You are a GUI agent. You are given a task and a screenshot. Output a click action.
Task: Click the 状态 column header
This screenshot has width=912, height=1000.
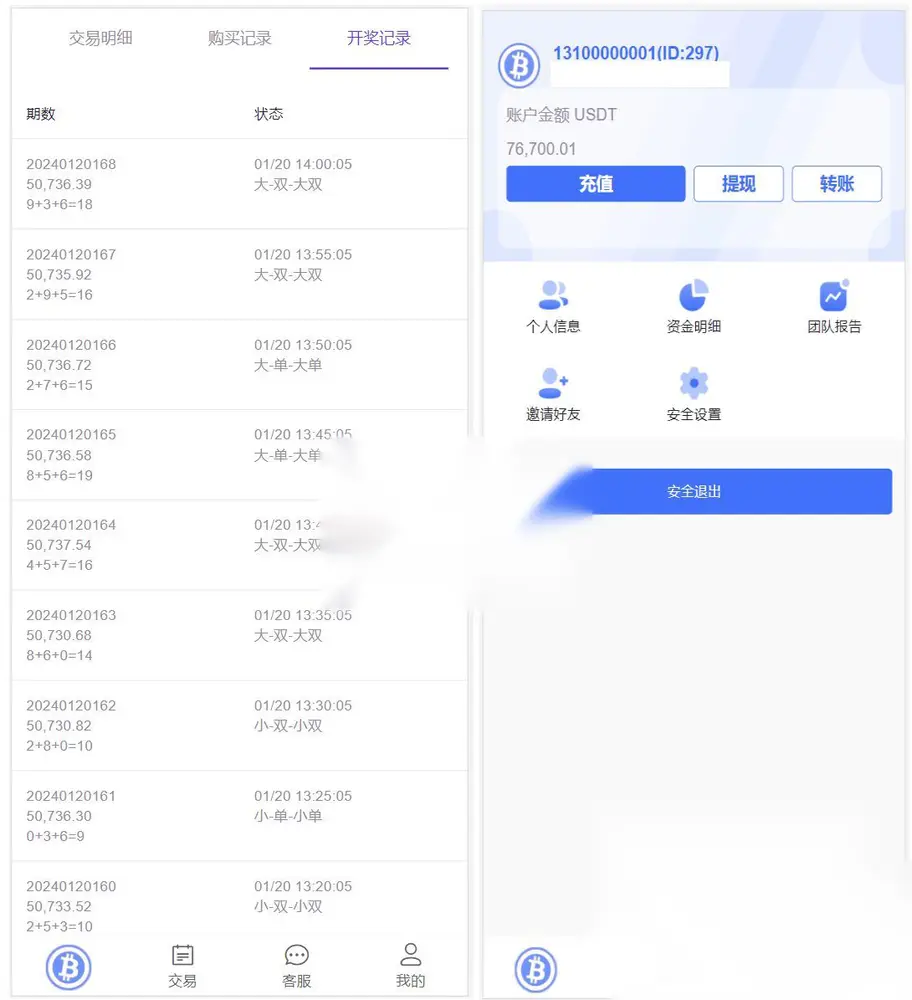coord(268,114)
